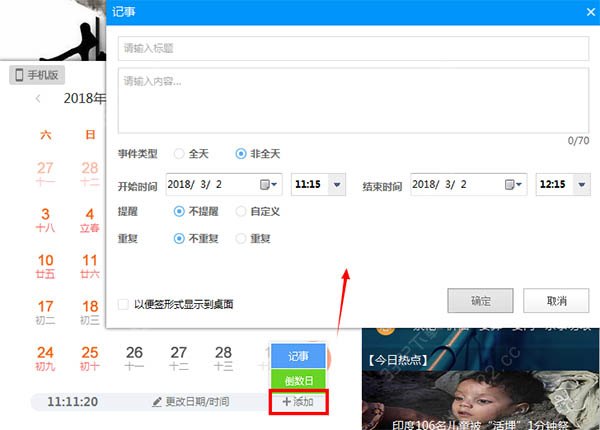This screenshot has width=600, height=430.
Task: Expand the start time 11:15 dropdown
Action: tap(337, 185)
